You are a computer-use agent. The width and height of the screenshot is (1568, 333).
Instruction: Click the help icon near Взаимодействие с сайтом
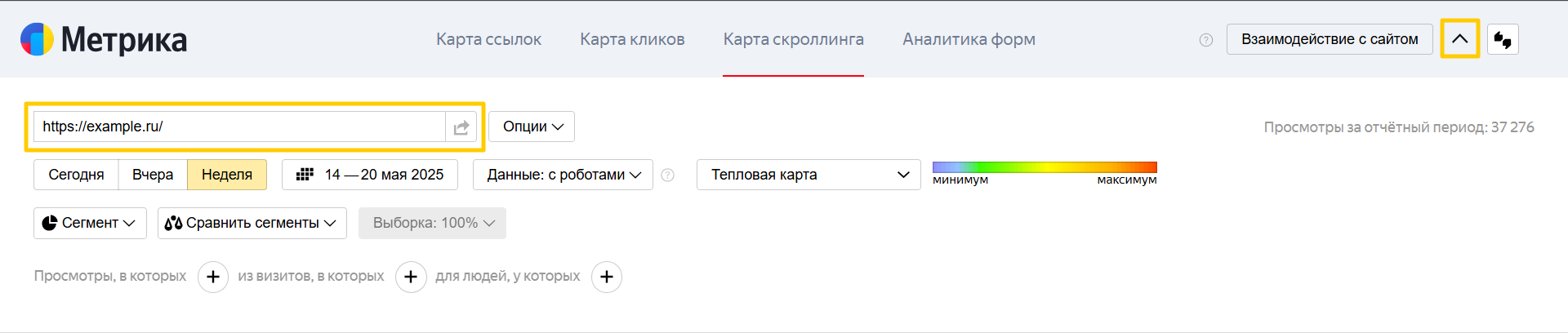pyautogui.click(x=1206, y=40)
